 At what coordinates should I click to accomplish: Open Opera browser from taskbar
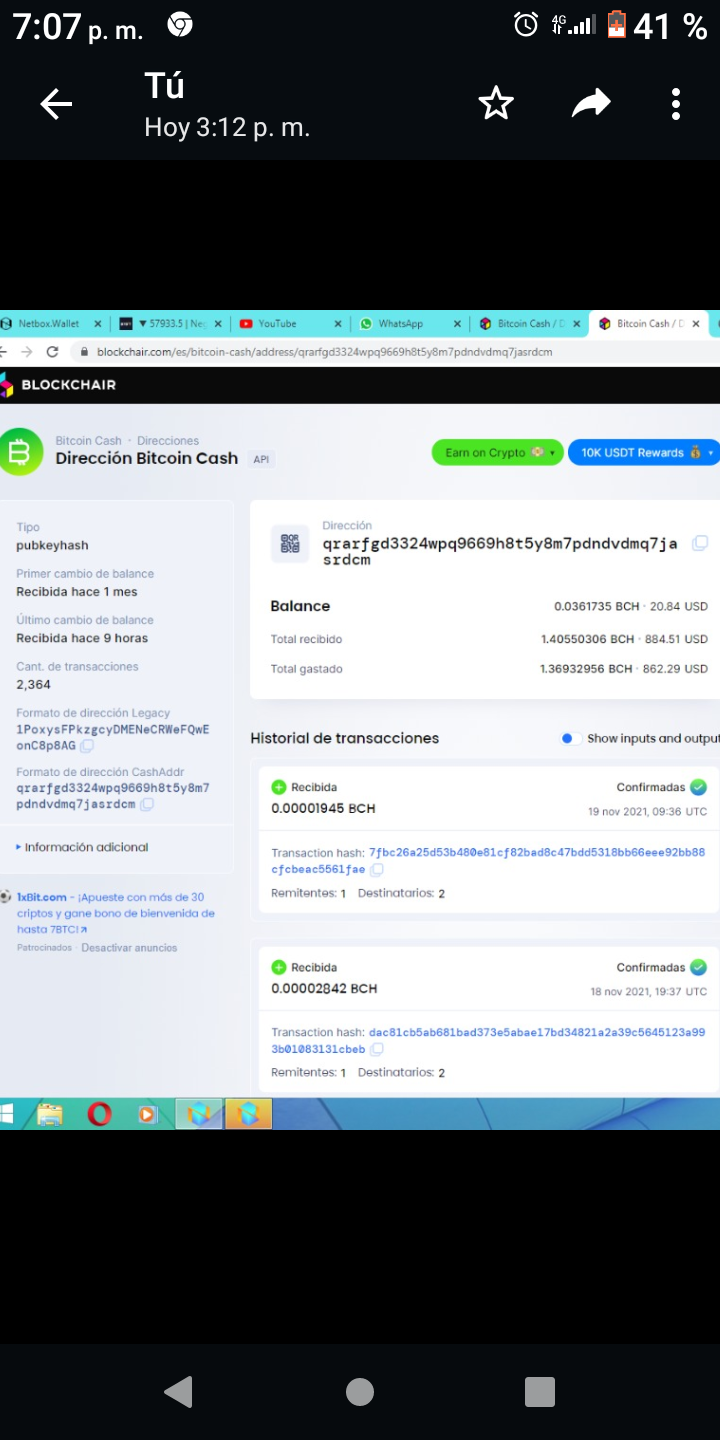click(x=99, y=1114)
